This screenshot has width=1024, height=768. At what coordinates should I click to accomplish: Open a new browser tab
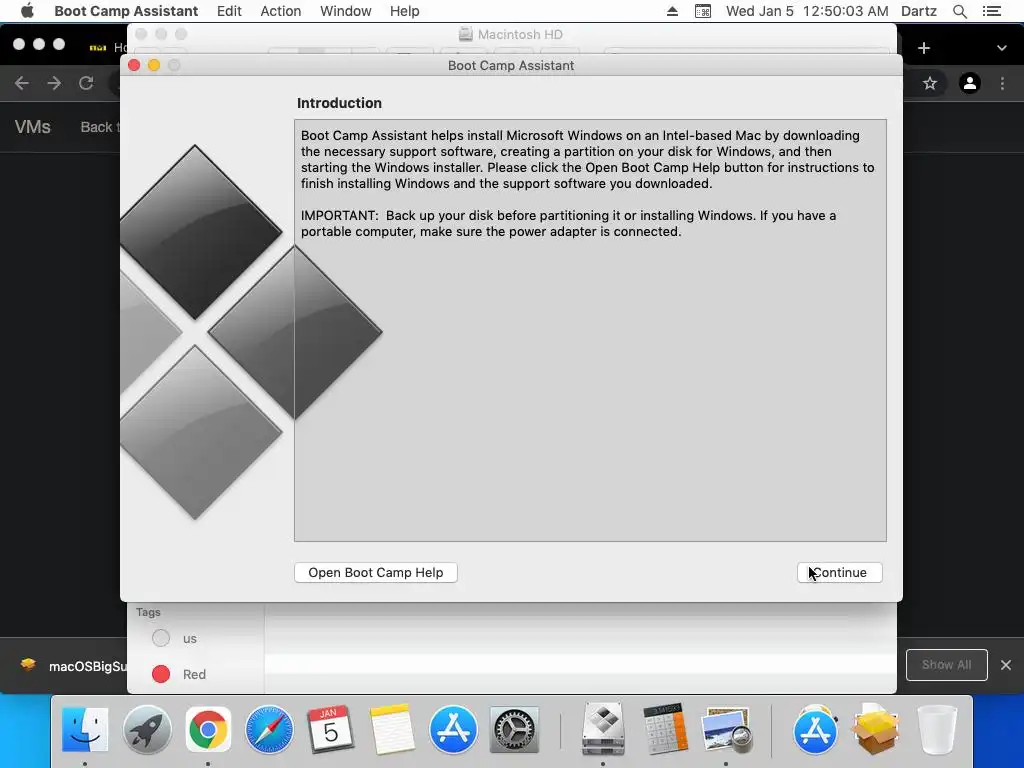[923, 48]
